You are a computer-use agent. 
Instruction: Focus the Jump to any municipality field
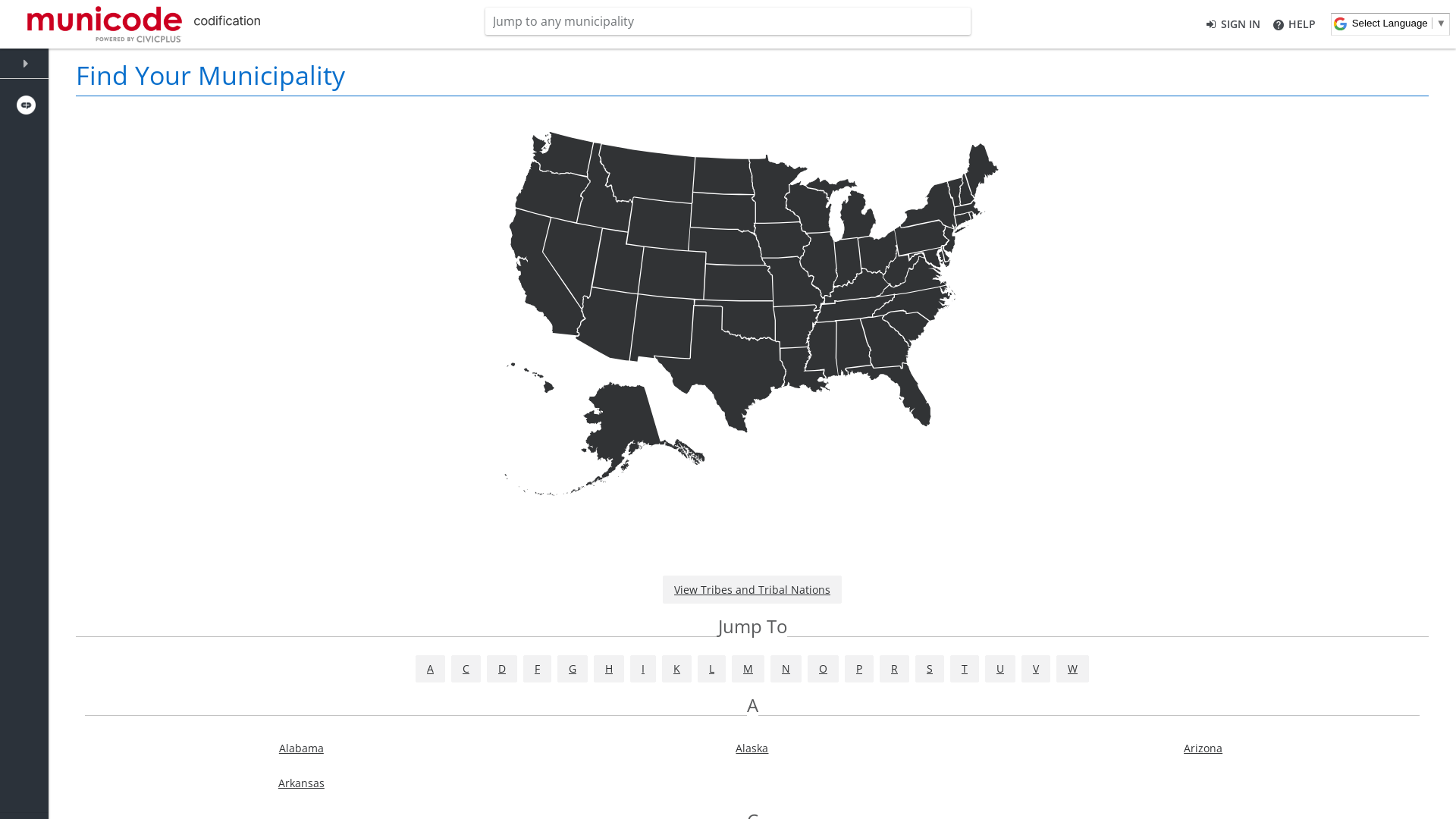727,21
